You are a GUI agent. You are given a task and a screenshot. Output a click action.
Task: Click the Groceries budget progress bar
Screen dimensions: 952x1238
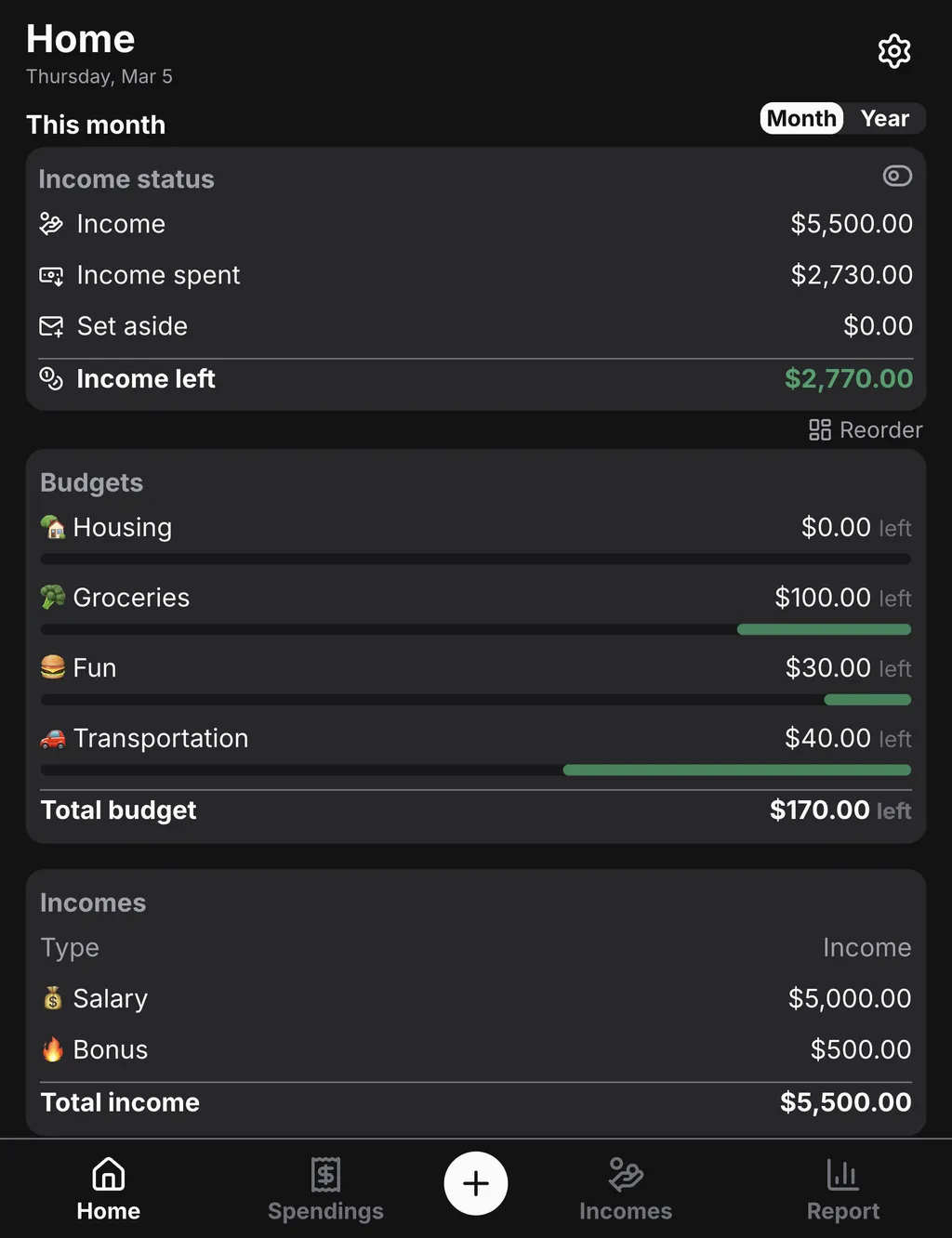[x=475, y=629]
